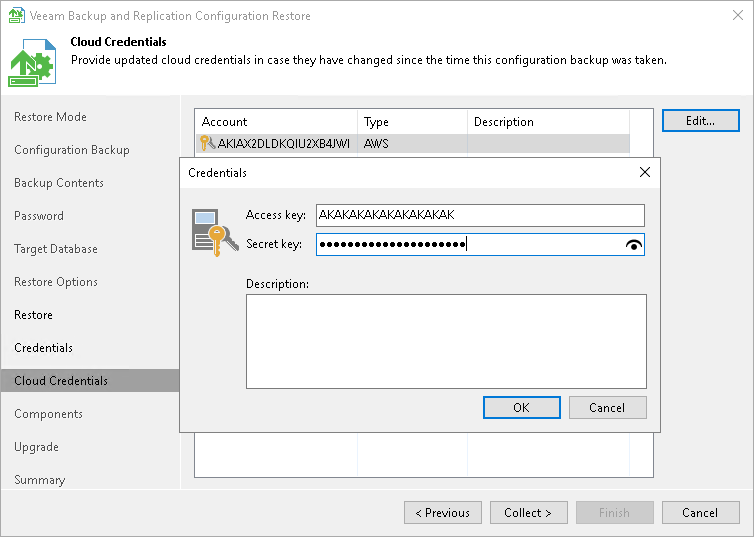The image size is (754, 537).
Task: Sort by Type column header
Action: [413, 122]
